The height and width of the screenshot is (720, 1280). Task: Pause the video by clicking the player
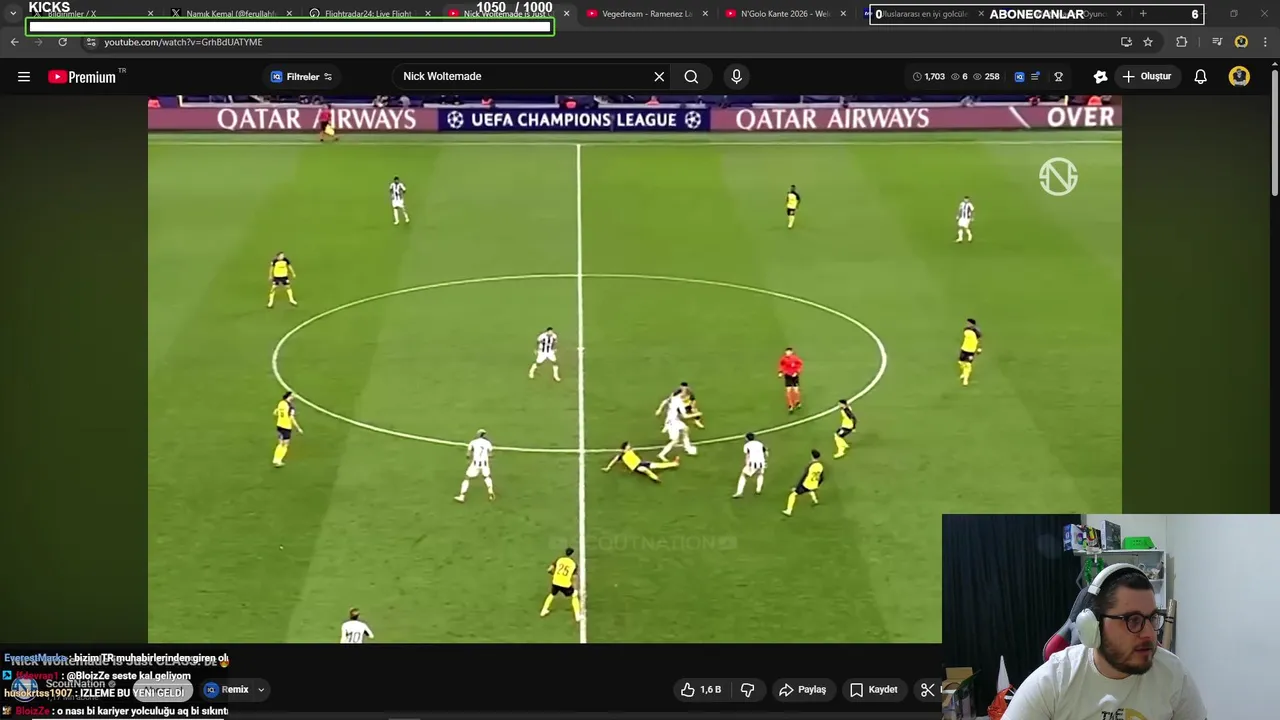634,369
